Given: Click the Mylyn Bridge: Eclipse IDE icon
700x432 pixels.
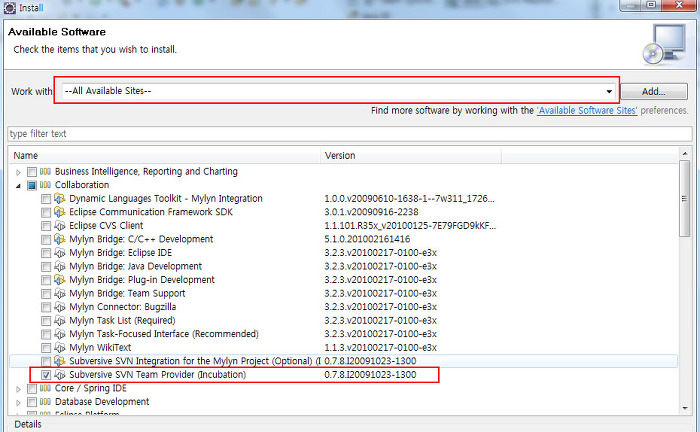Looking at the screenshot, I should (60, 253).
